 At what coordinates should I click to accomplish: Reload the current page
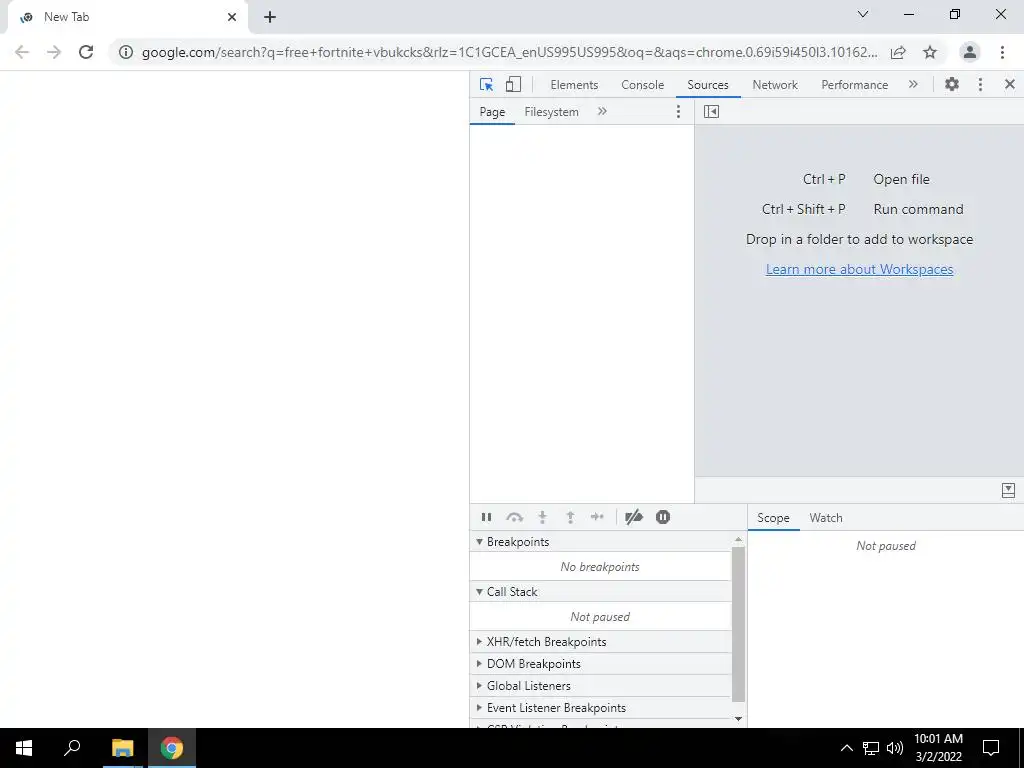click(x=86, y=52)
